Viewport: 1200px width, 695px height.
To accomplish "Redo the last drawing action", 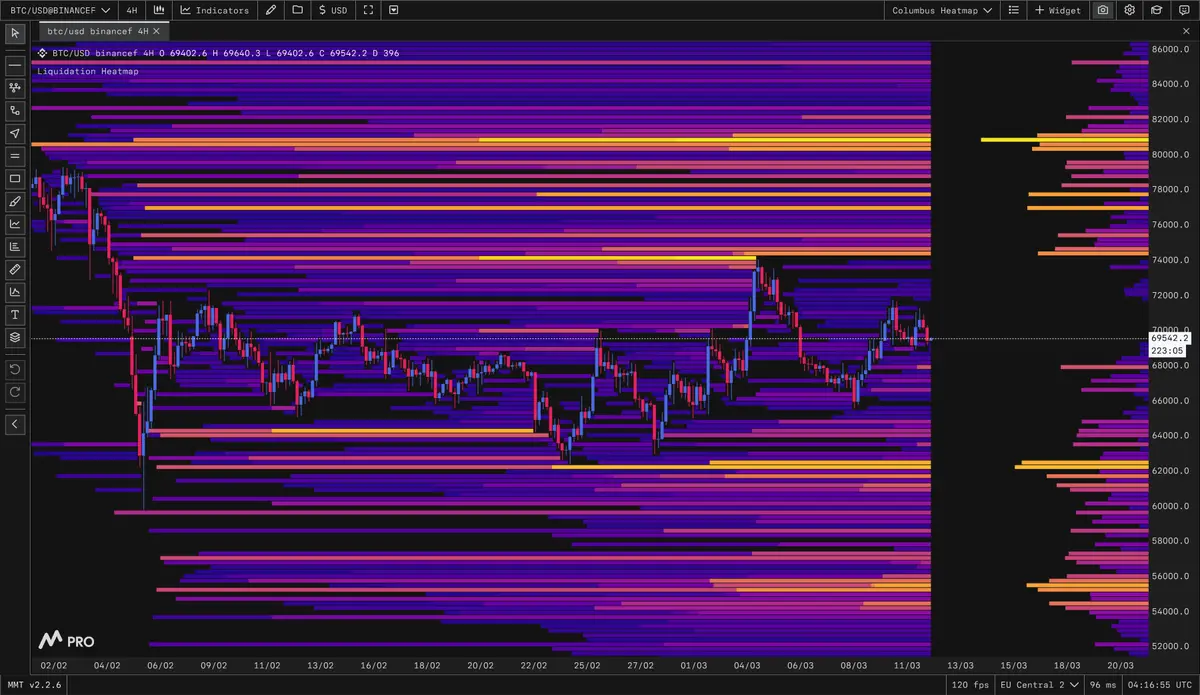I will pyautogui.click(x=15, y=392).
